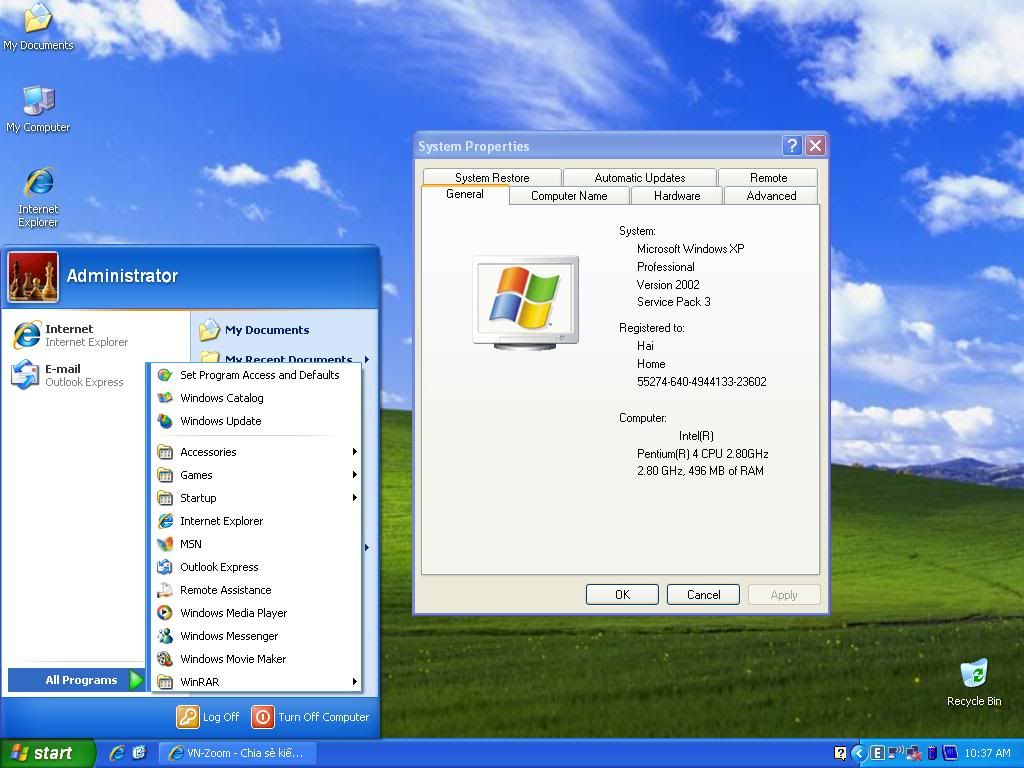This screenshot has width=1024, height=768.
Task: Switch to Automatic Updates tab
Action: pyautogui.click(x=639, y=178)
